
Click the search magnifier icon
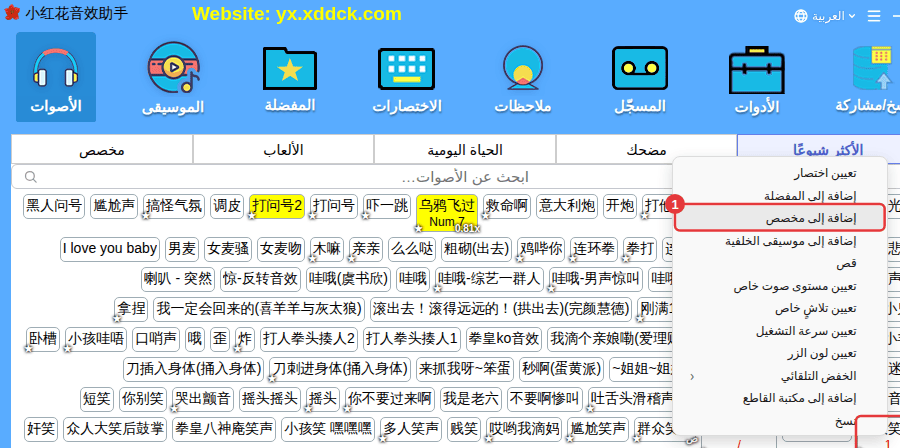click(x=31, y=176)
